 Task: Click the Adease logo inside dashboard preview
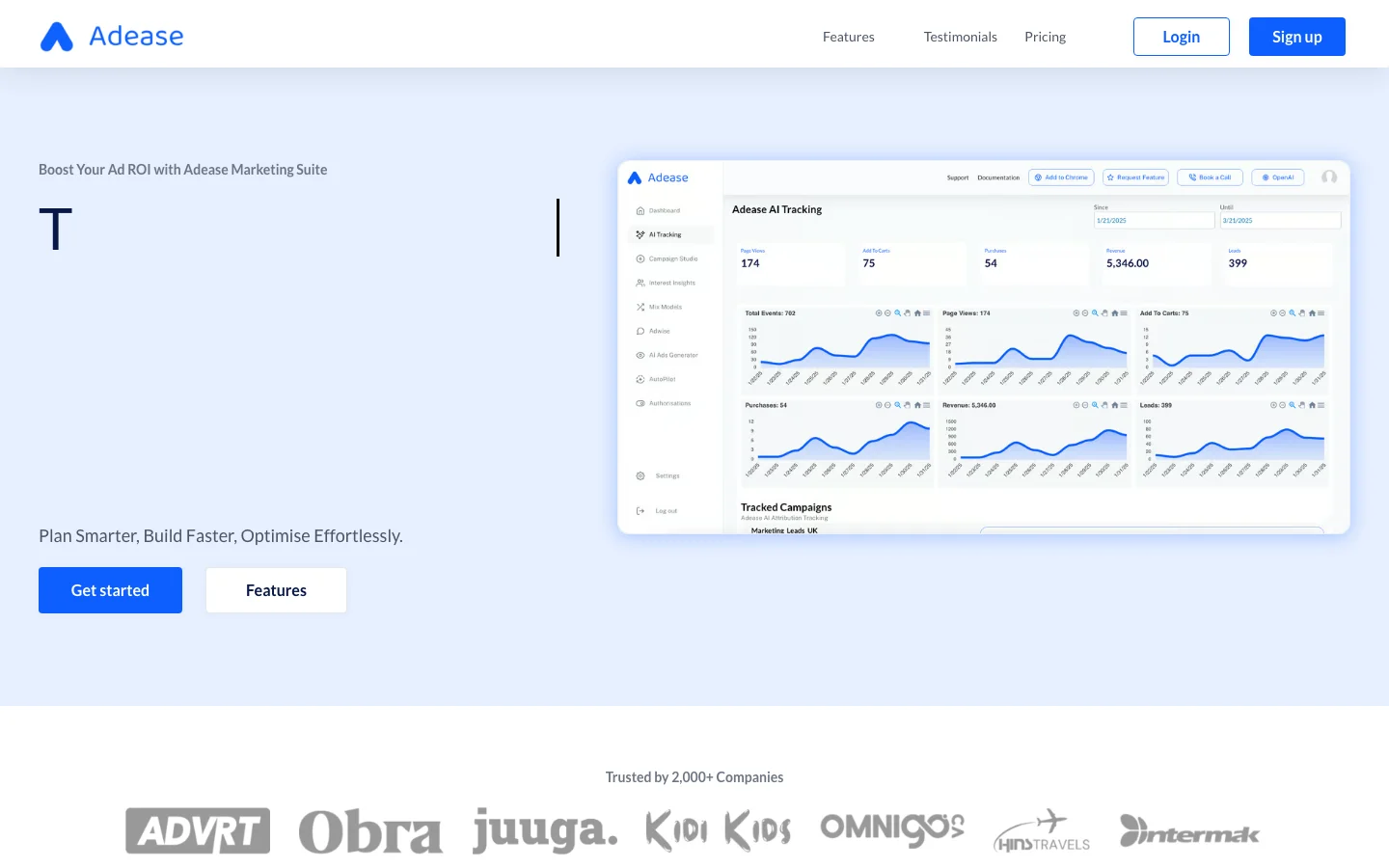(x=658, y=177)
